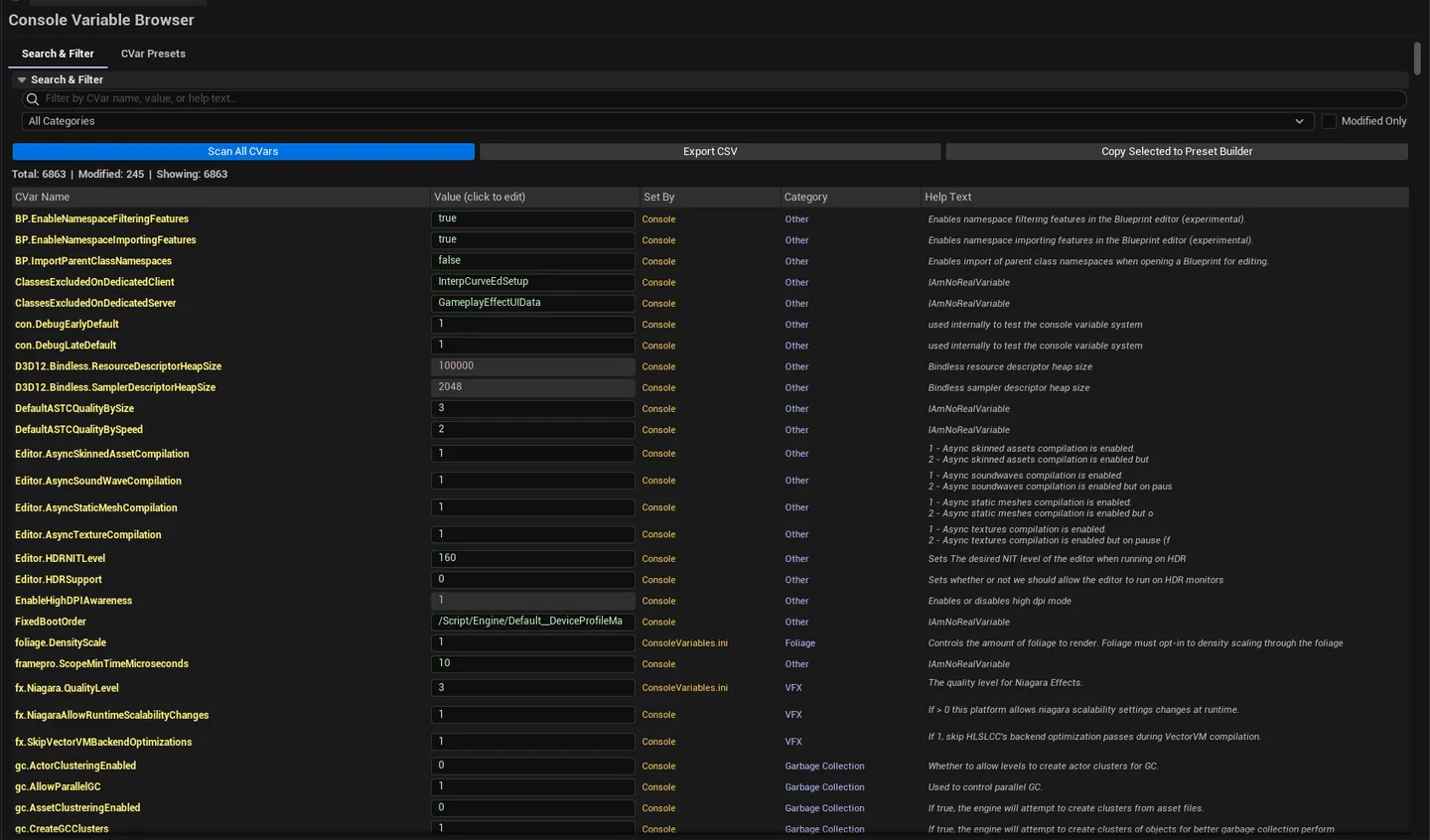1430x840 pixels.
Task: Edit the GameplayEffectUIData value field
Action: point(533,303)
